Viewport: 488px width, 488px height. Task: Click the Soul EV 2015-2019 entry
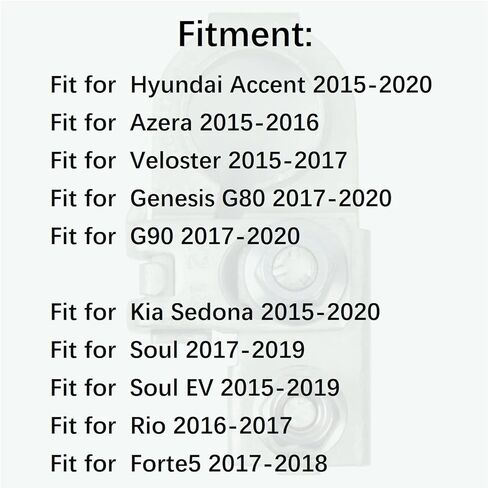tap(195, 388)
